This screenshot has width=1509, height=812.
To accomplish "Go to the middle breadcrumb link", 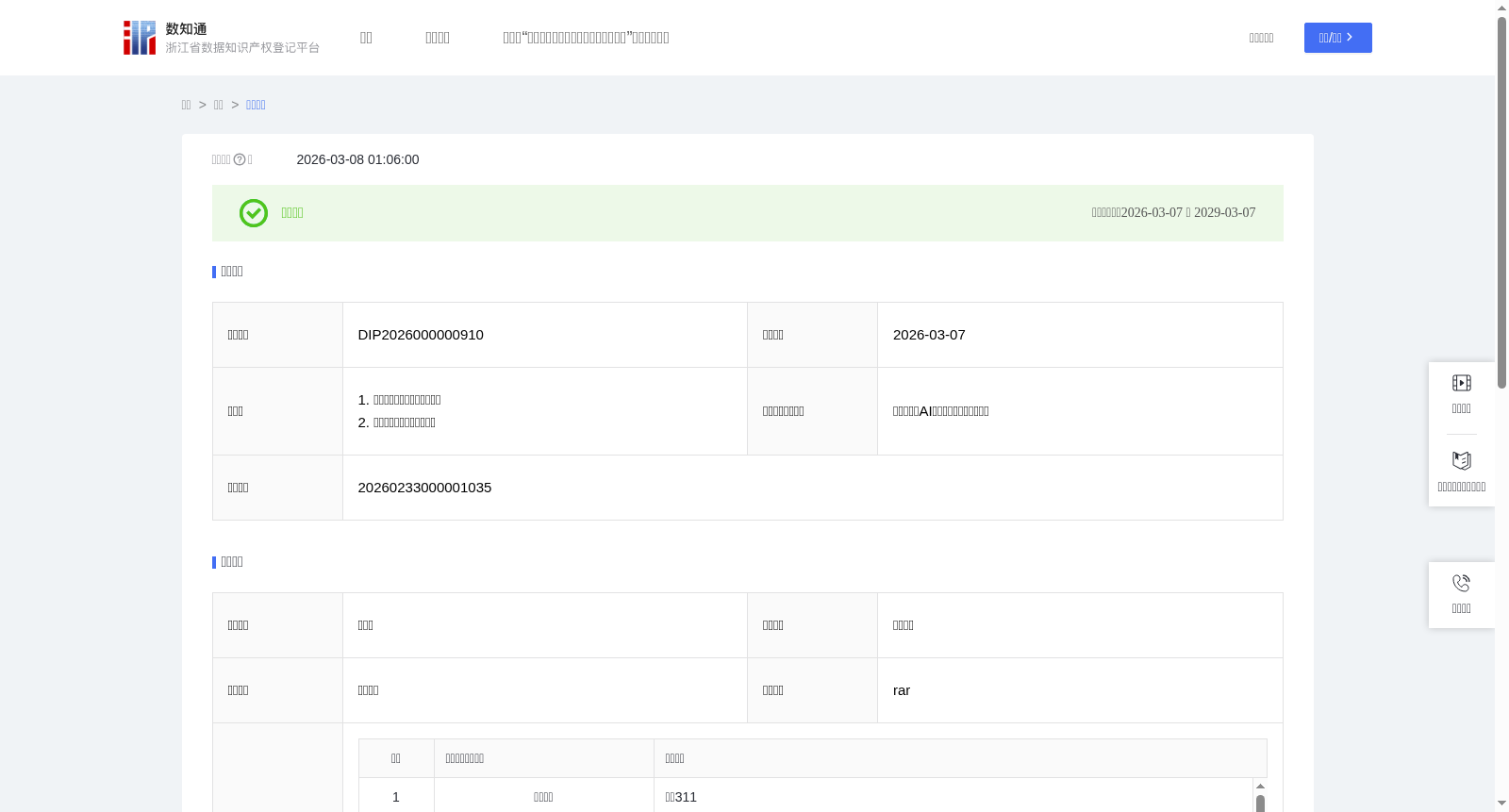I will click(x=218, y=105).
